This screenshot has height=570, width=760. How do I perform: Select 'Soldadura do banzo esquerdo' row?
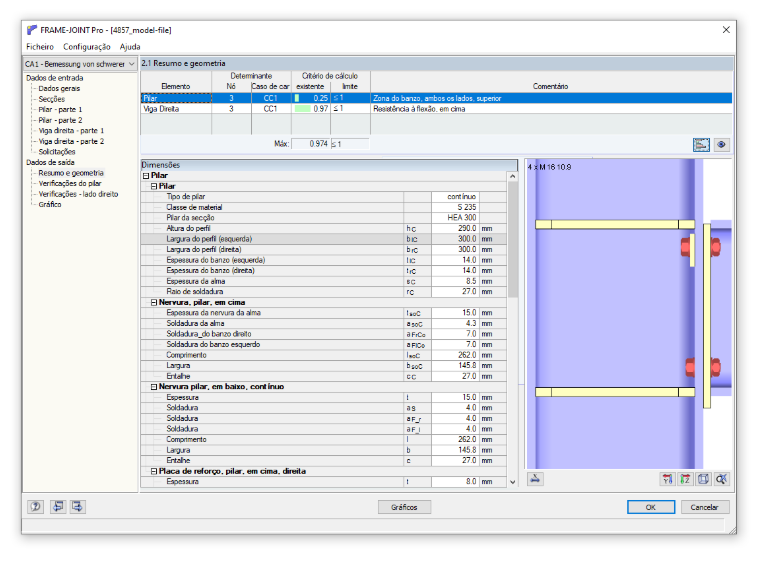[324, 345]
